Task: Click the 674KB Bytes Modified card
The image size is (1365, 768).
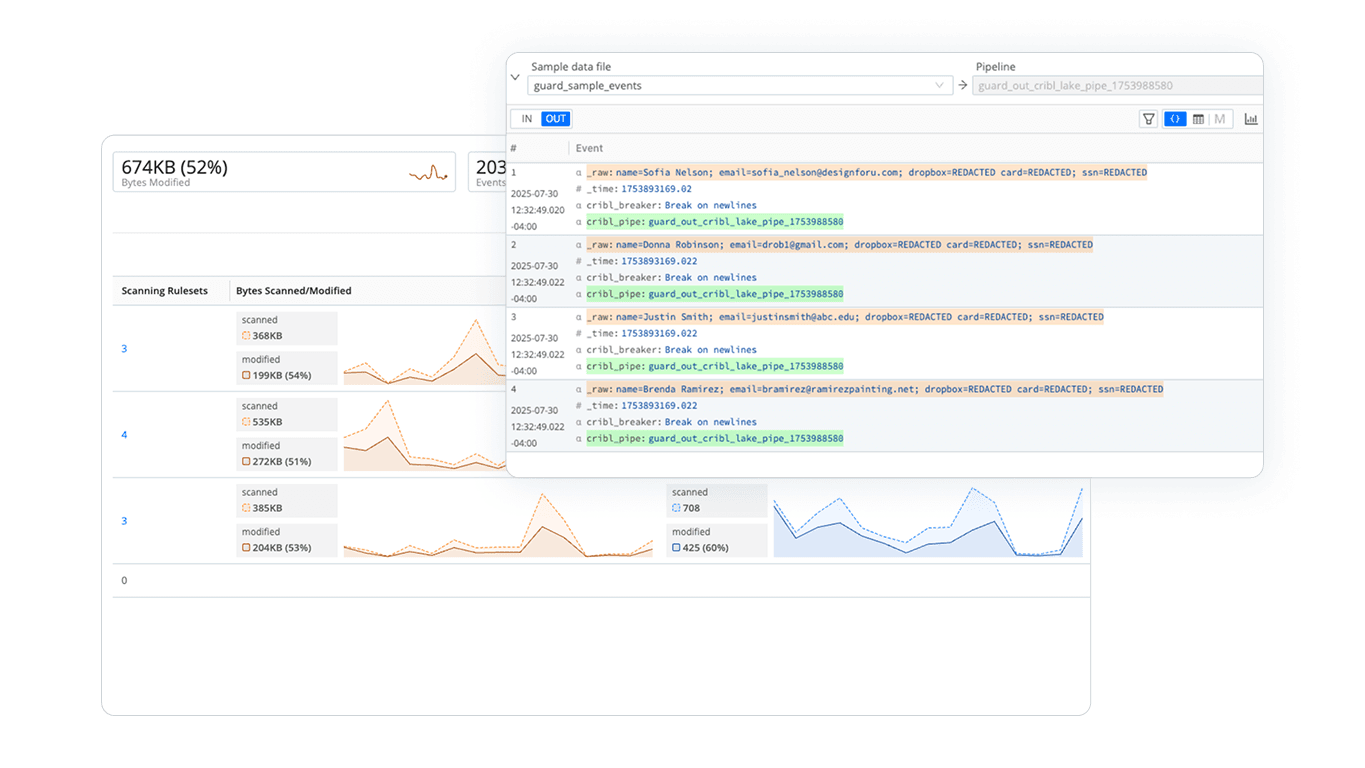Action: click(x=283, y=172)
